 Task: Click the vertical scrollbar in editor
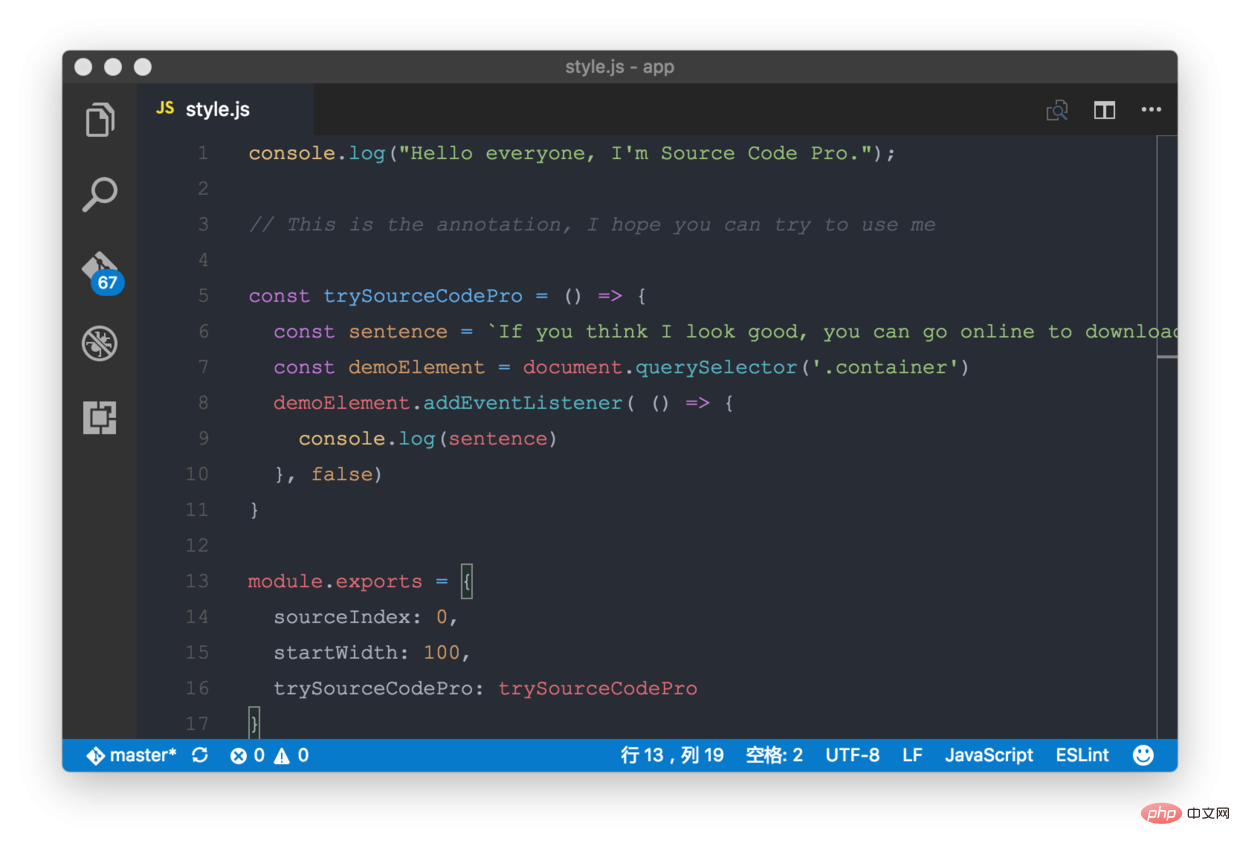click(1167, 245)
